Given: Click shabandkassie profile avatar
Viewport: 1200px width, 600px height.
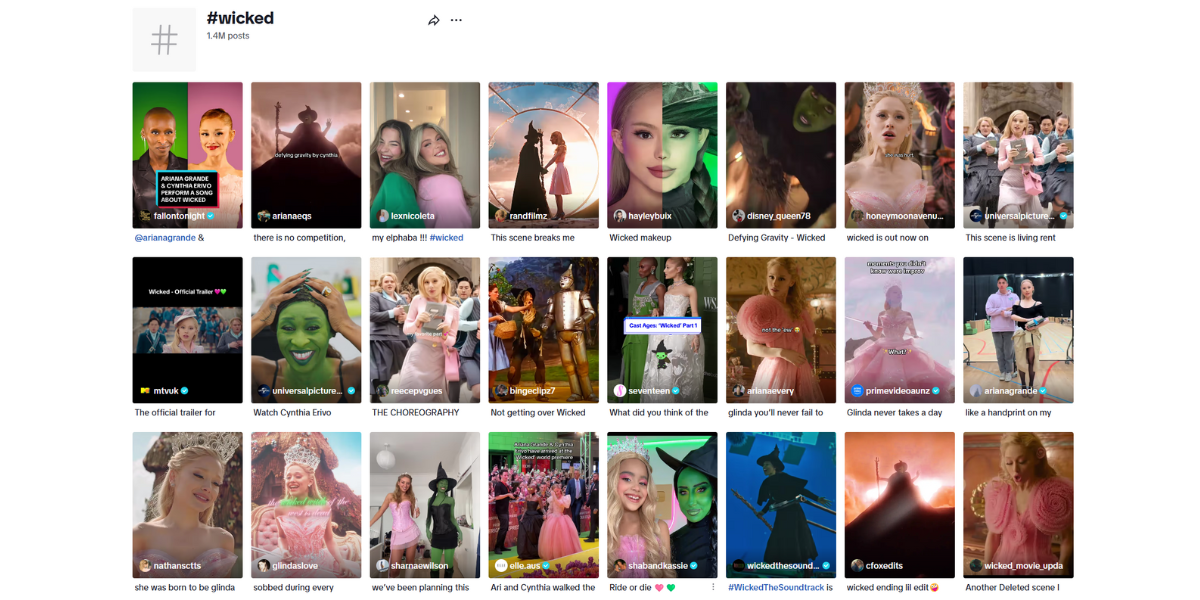Looking at the screenshot, I should (620, 566).
